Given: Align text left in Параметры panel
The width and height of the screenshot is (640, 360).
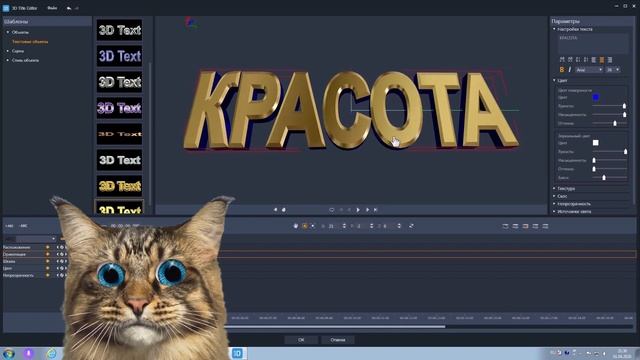Looking at the screenshot, I should (594, 60).
